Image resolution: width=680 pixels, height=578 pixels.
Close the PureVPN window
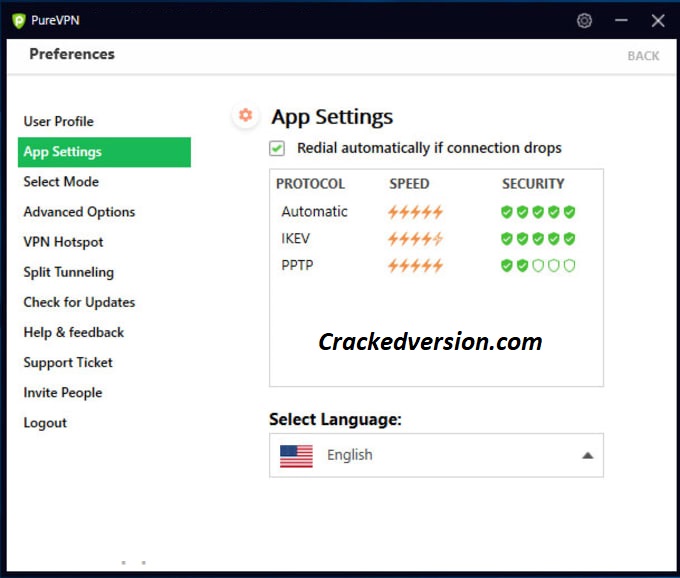(x=658, y=20)
